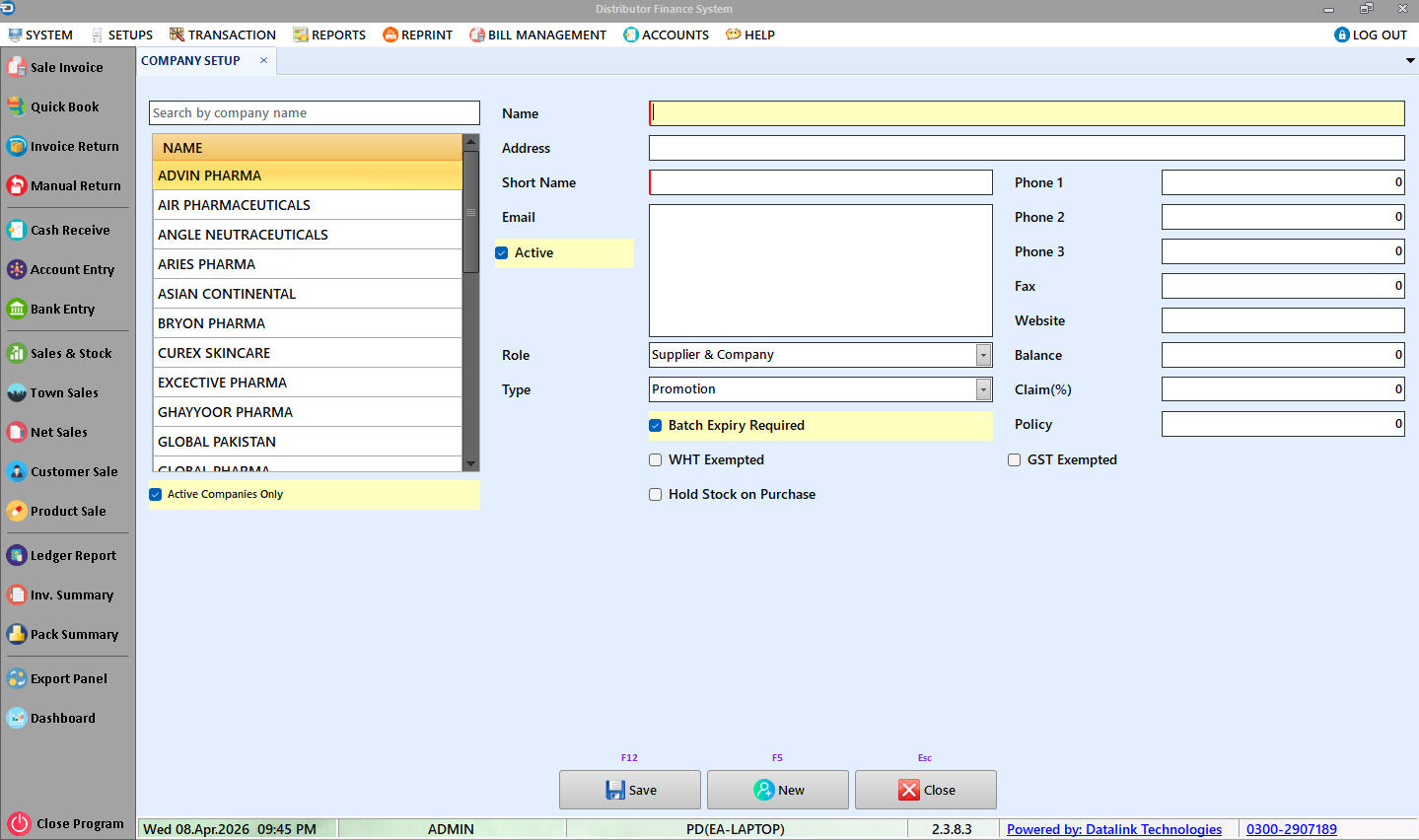Select ADVIN PHARMA in company list
The image size is (1419, 840).
pos(308,175)
